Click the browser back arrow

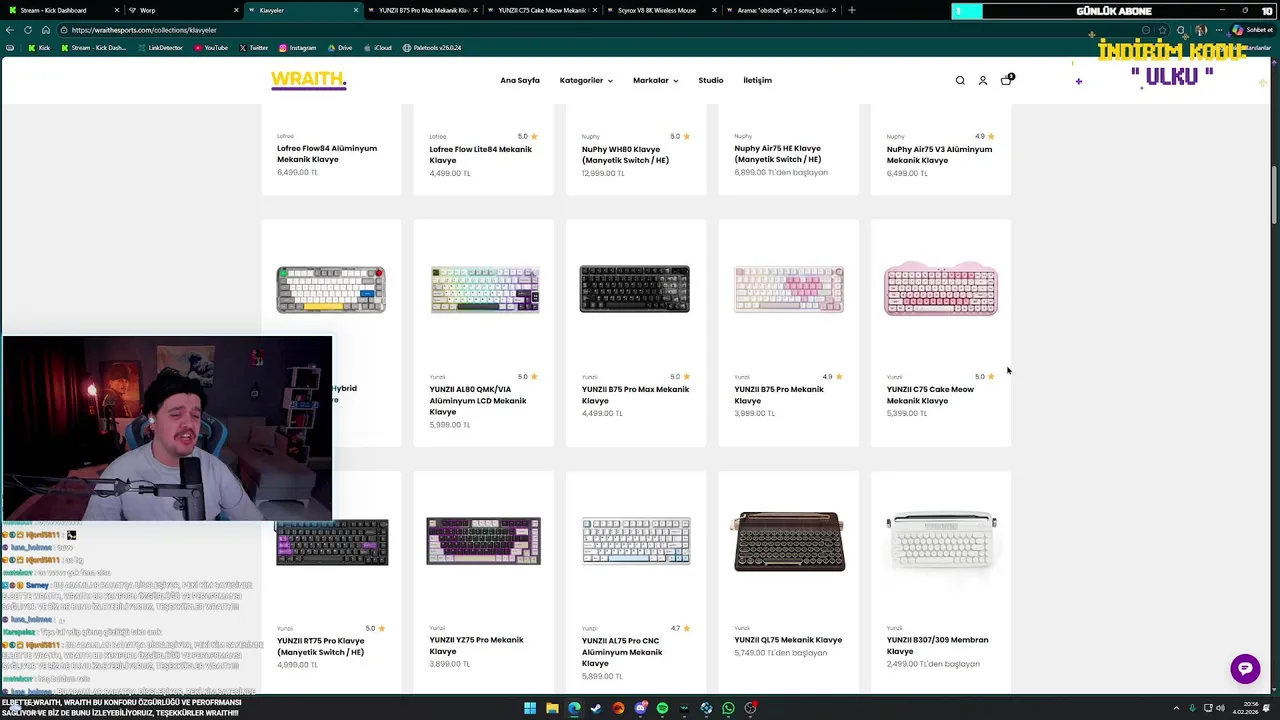(x=10, y=30)
